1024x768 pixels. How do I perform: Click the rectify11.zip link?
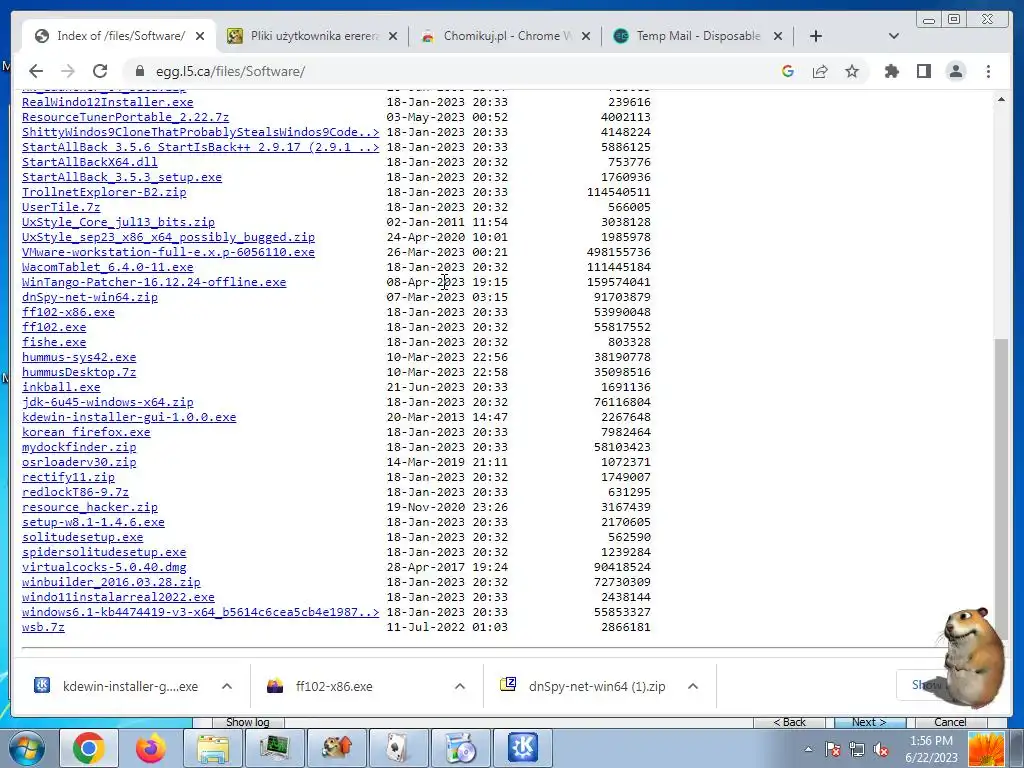click(x=68, y=477)
